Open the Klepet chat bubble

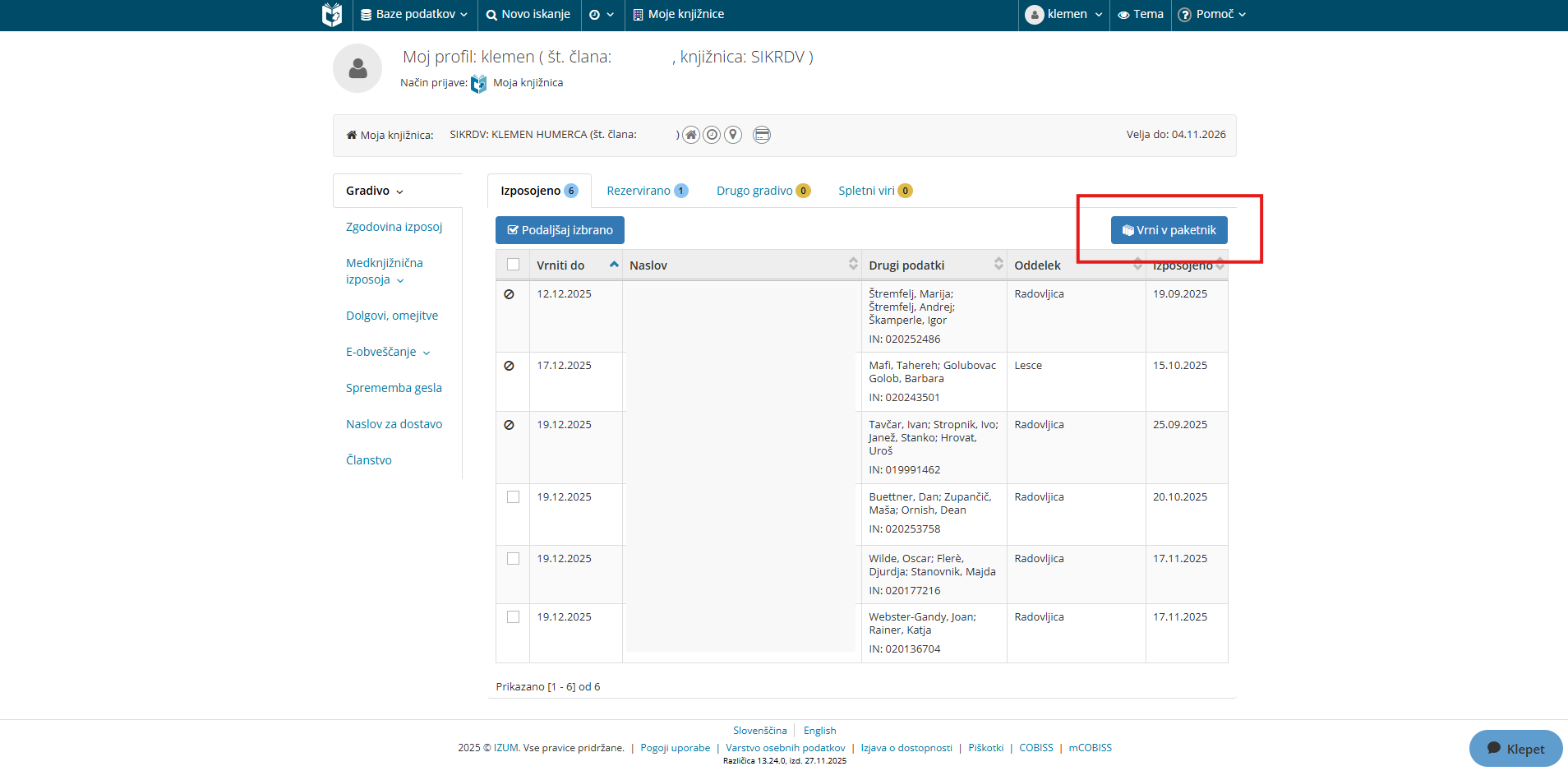1515,748
